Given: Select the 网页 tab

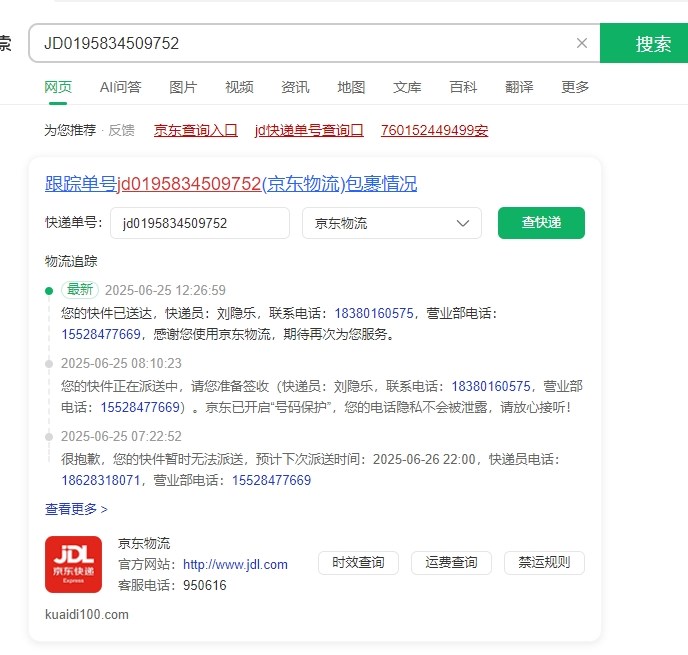Looking at the screenshot, I should [58, 87].
